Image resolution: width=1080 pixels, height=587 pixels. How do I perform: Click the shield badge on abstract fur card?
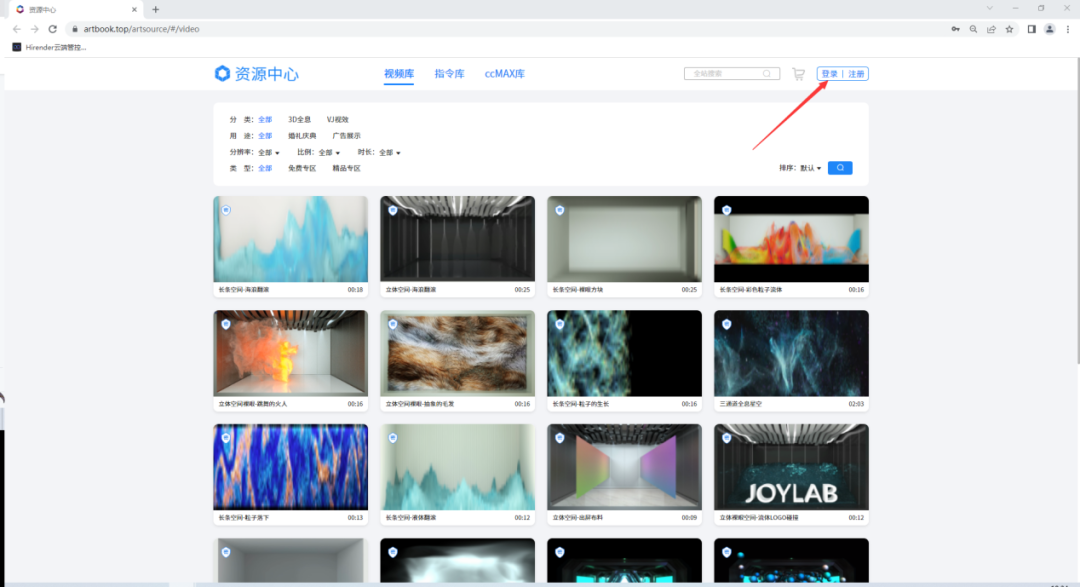(393, 324)
